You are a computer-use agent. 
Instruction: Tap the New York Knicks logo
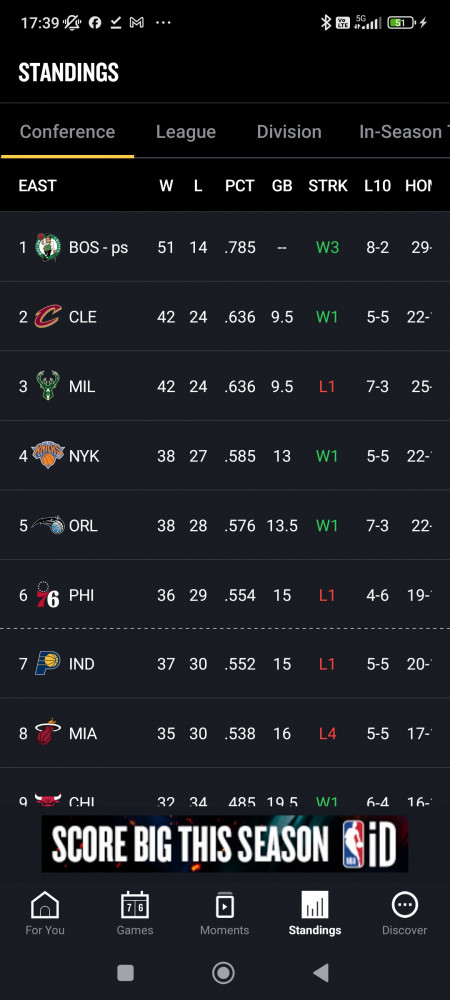pos(48,455)
